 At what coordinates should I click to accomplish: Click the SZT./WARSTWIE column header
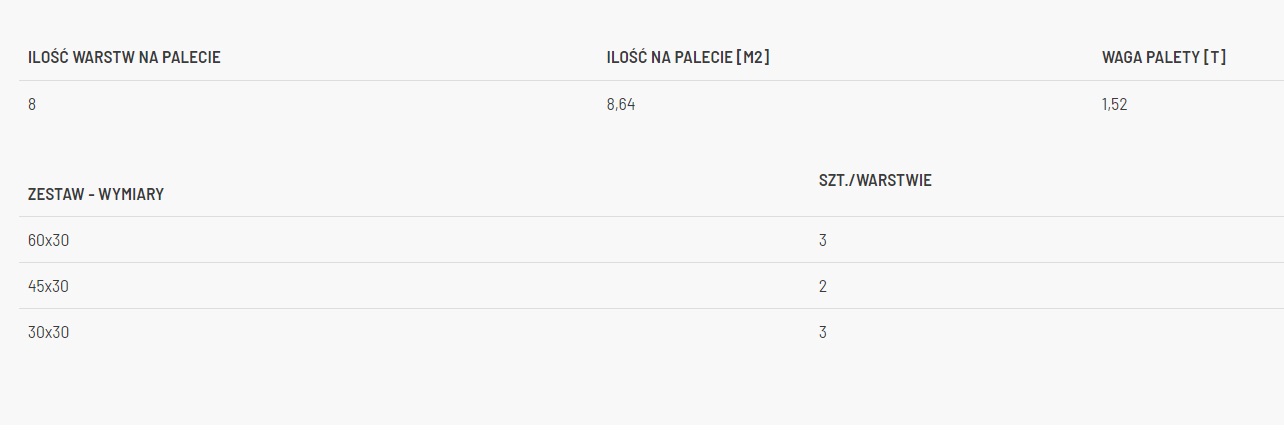[875, 181]
